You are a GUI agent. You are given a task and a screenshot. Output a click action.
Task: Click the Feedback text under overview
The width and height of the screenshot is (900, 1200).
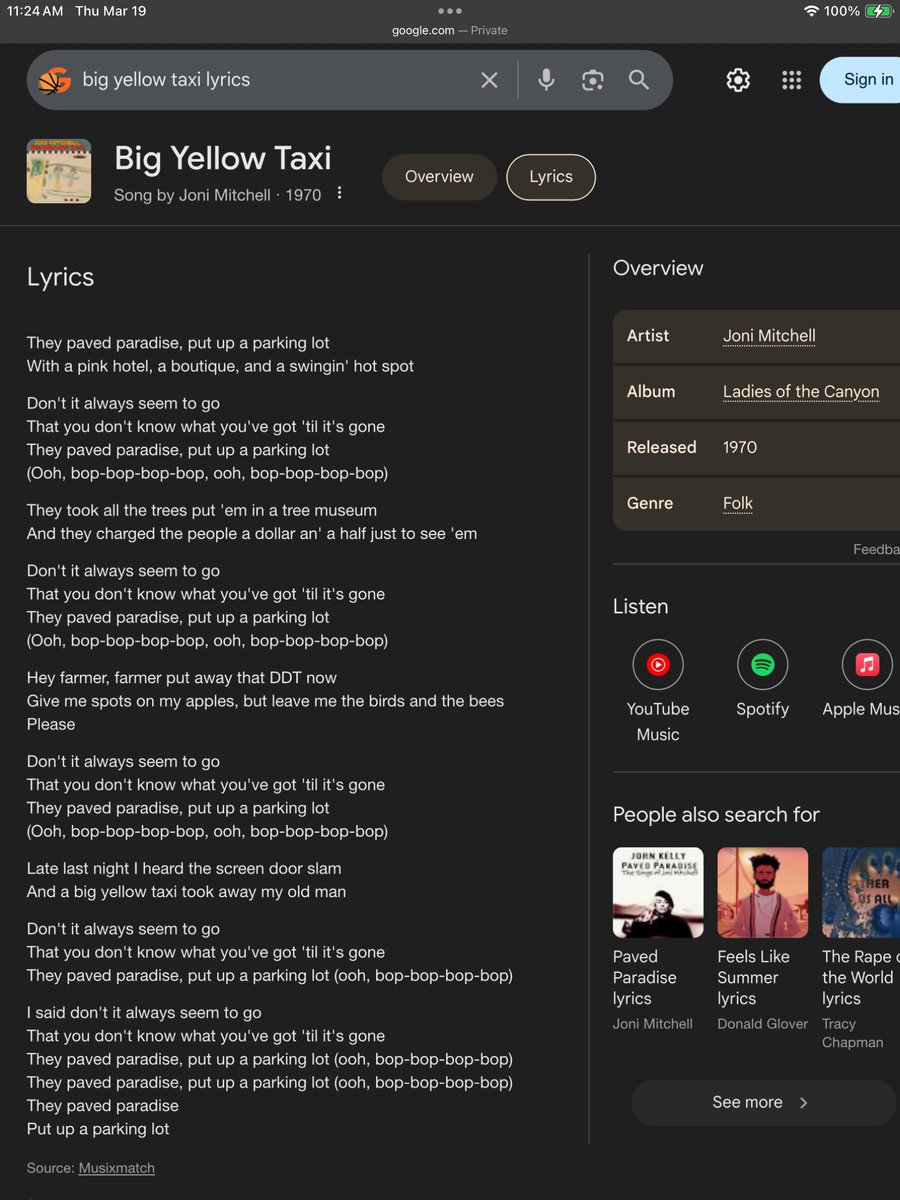click(876, 549)
